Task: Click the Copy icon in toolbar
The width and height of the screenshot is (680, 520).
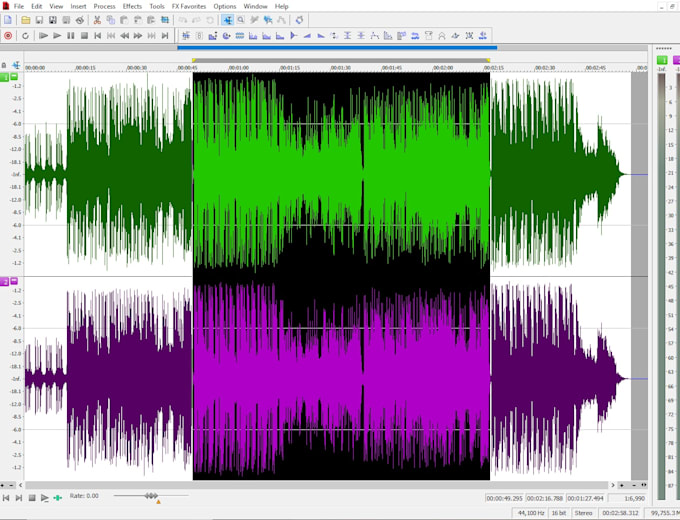Action: pos(111,20)
